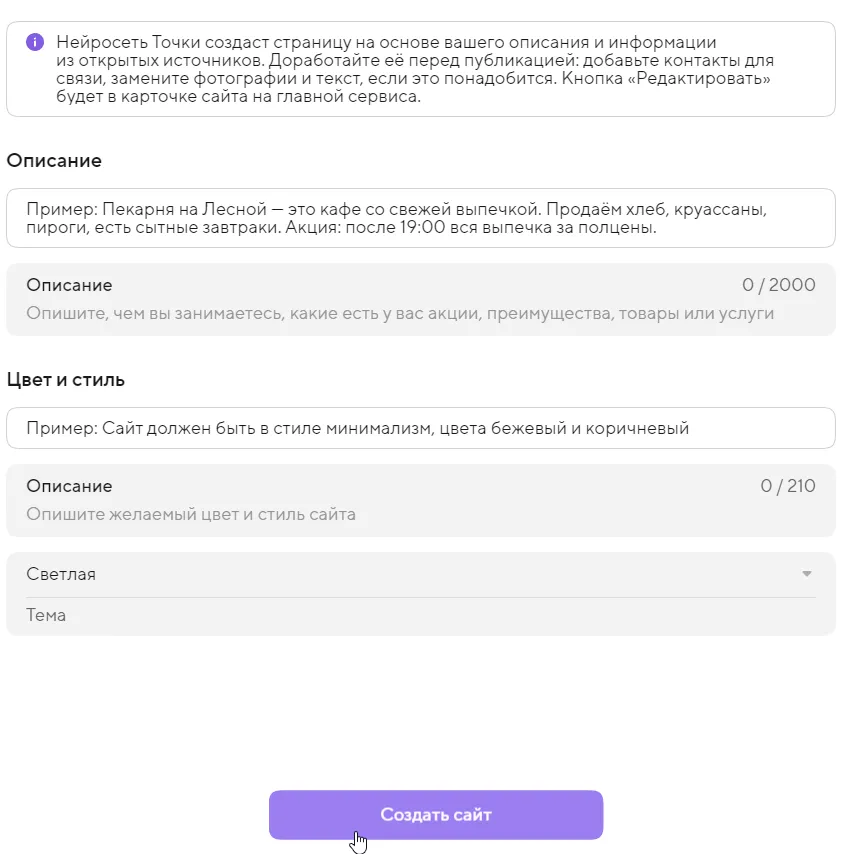Click the minimalism style example box

[x=420, y=428]
